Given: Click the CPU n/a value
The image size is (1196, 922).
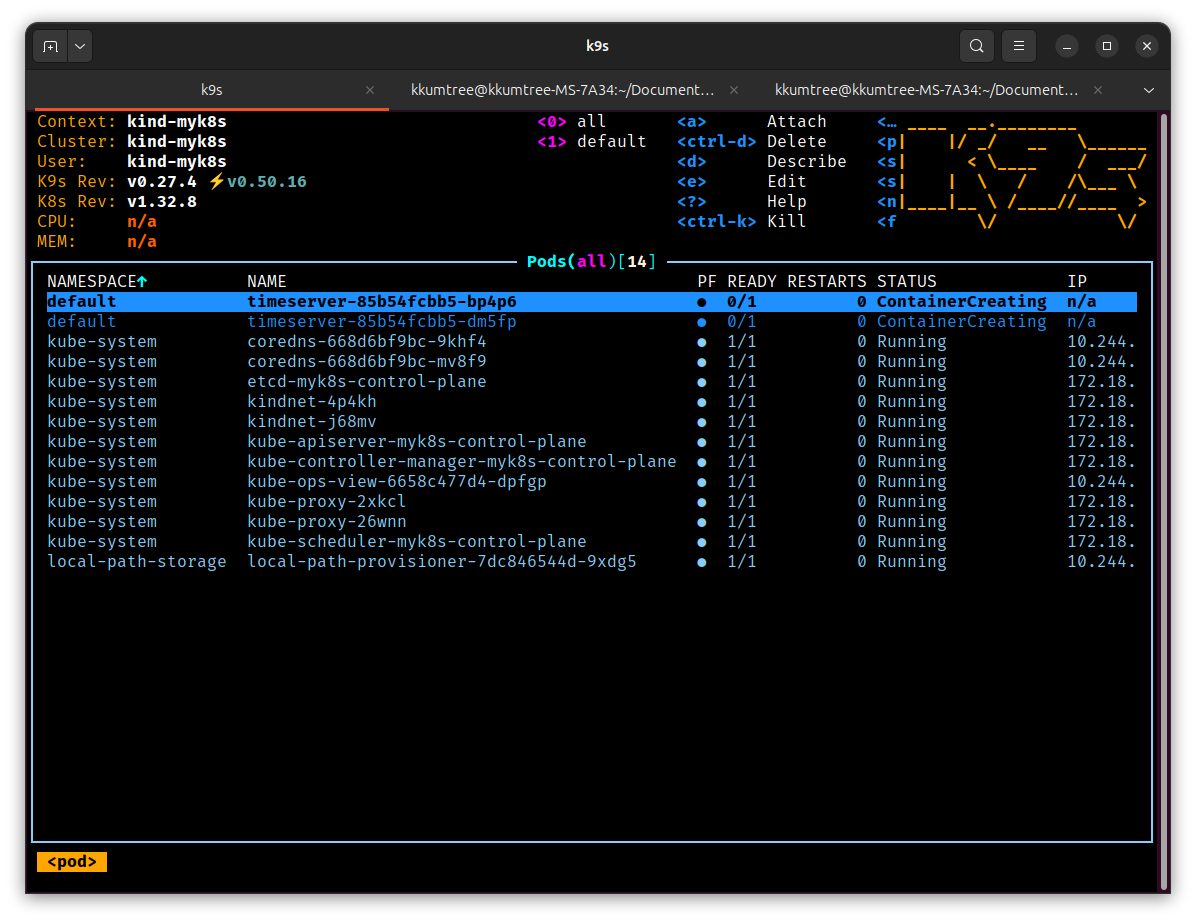Looking at the screenshot, I should [x=142, y=222].
